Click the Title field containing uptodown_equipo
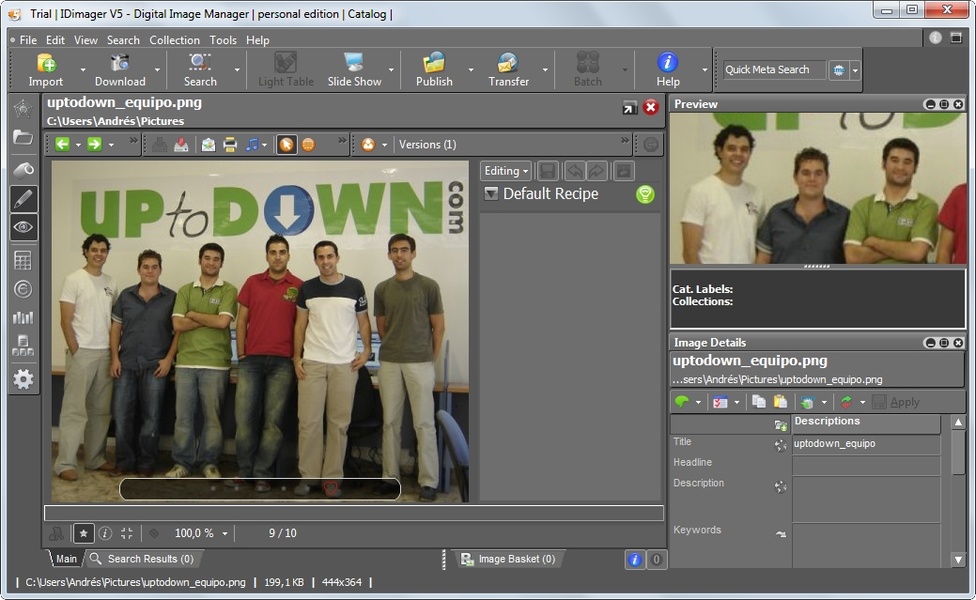Screen dimensions: 976x600 (866, 444)
